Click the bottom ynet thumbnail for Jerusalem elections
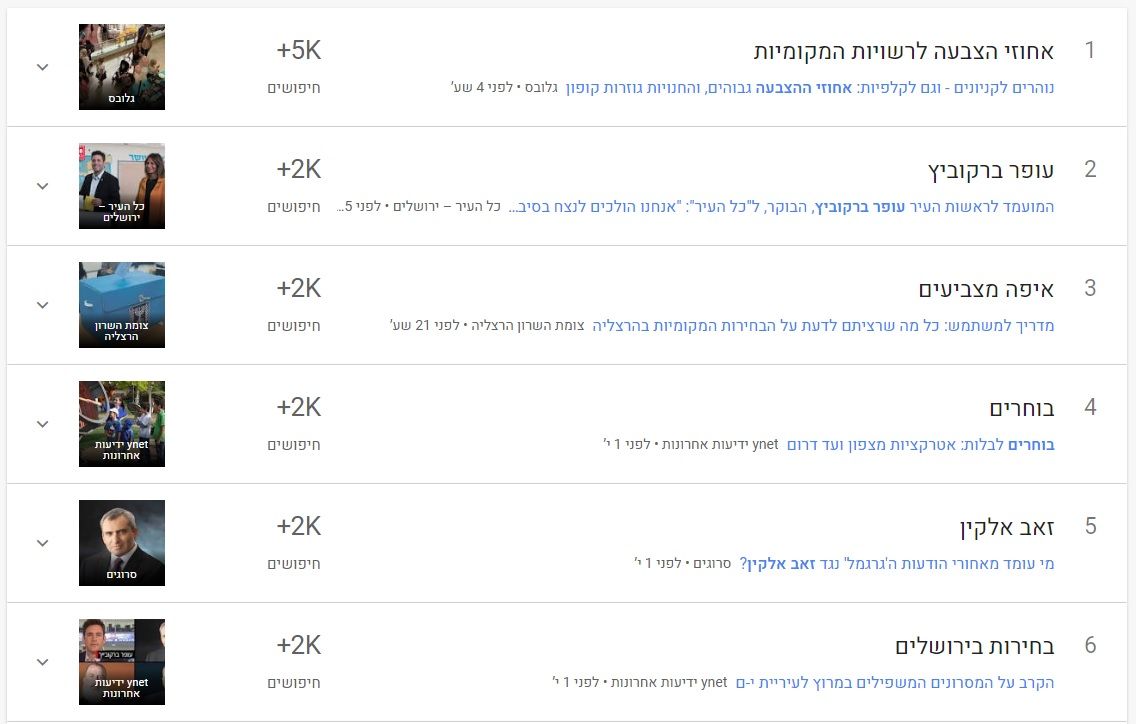The width and height of the screenshot is (1136, 724). (122, 661)
